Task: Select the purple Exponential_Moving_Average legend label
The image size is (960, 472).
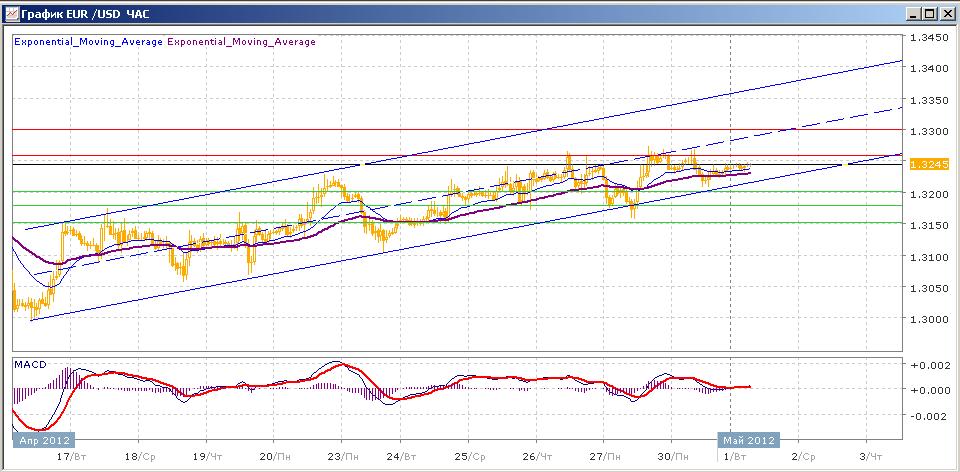Action: [x=241, y=42]
